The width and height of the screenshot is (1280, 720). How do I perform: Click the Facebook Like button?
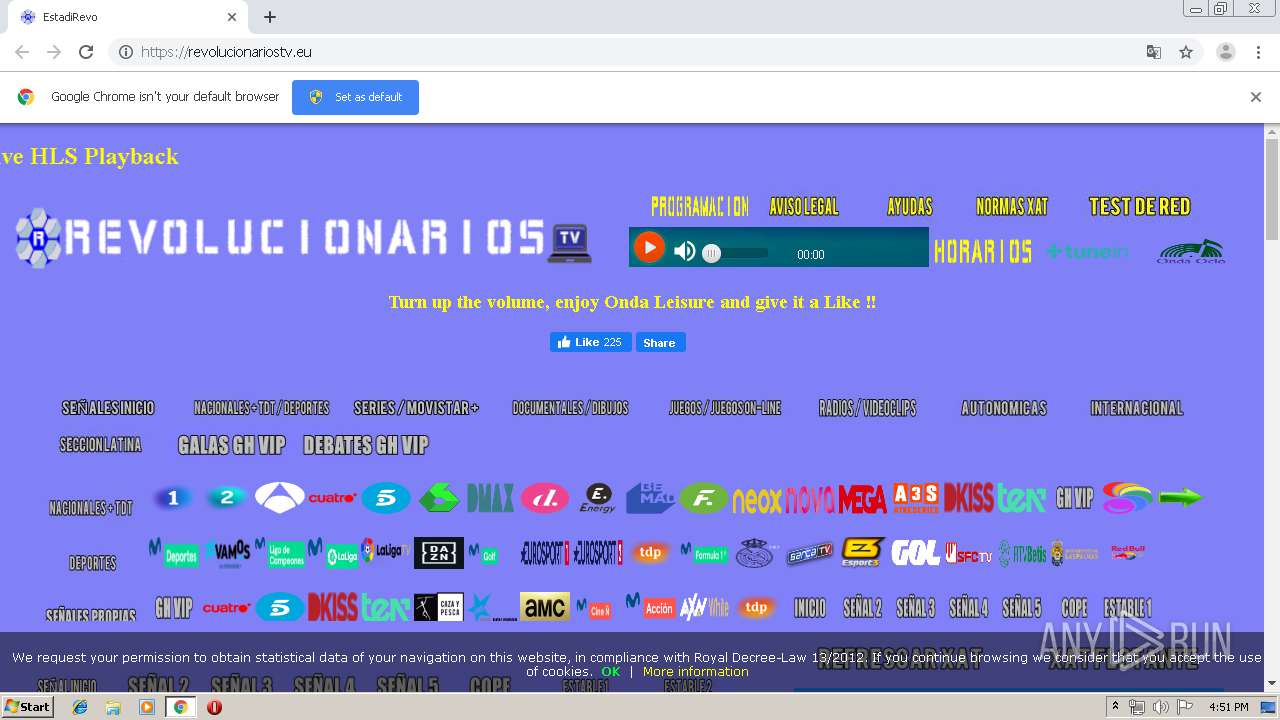click(x=590, y=342)
